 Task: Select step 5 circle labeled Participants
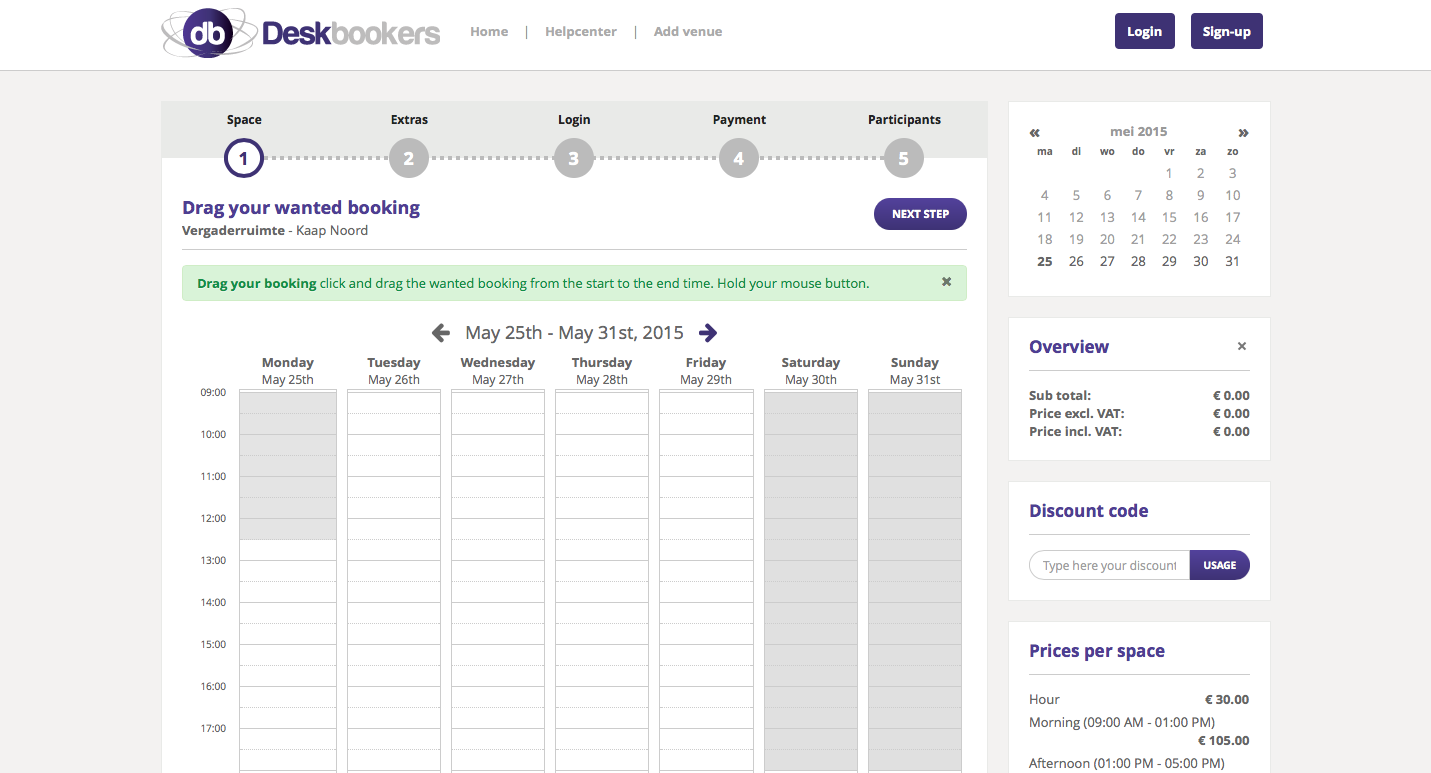903,157
